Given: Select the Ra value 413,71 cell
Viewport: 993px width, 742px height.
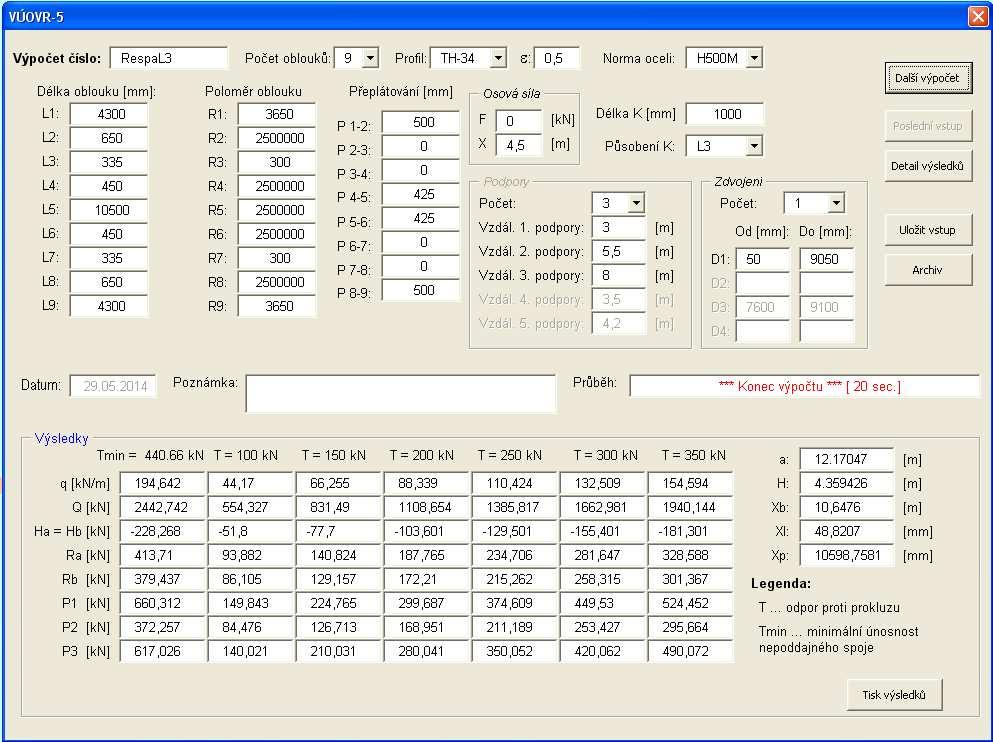Looking at the screenshot, I should click(163, 556).
